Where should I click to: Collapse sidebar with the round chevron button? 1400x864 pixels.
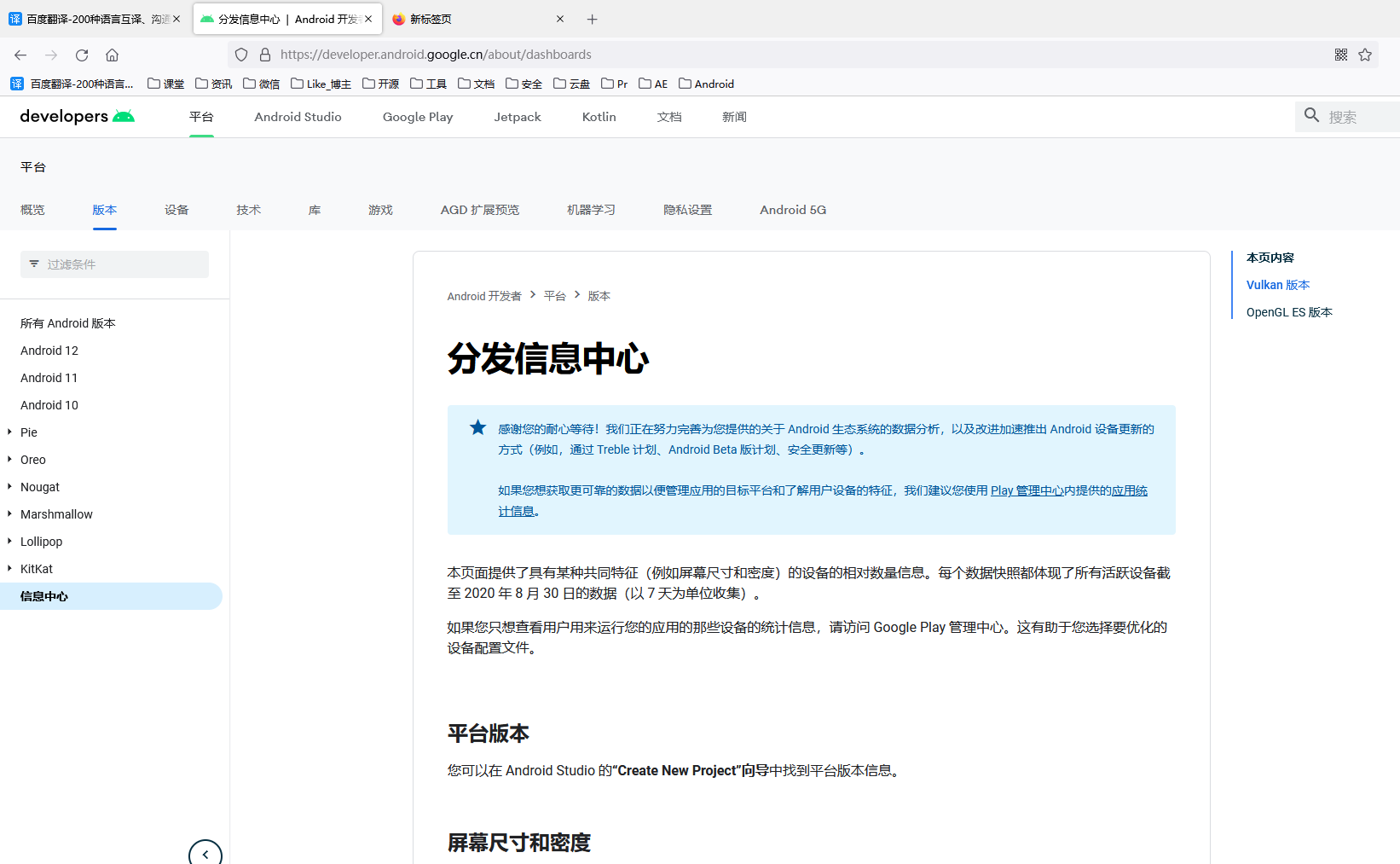(205, 853)
